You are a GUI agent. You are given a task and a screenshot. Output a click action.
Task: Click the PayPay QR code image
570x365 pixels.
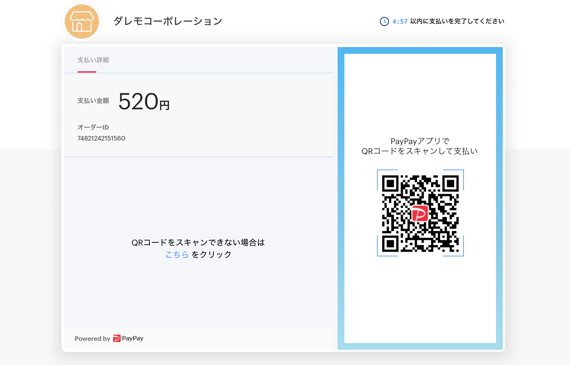tap(420, 213)
